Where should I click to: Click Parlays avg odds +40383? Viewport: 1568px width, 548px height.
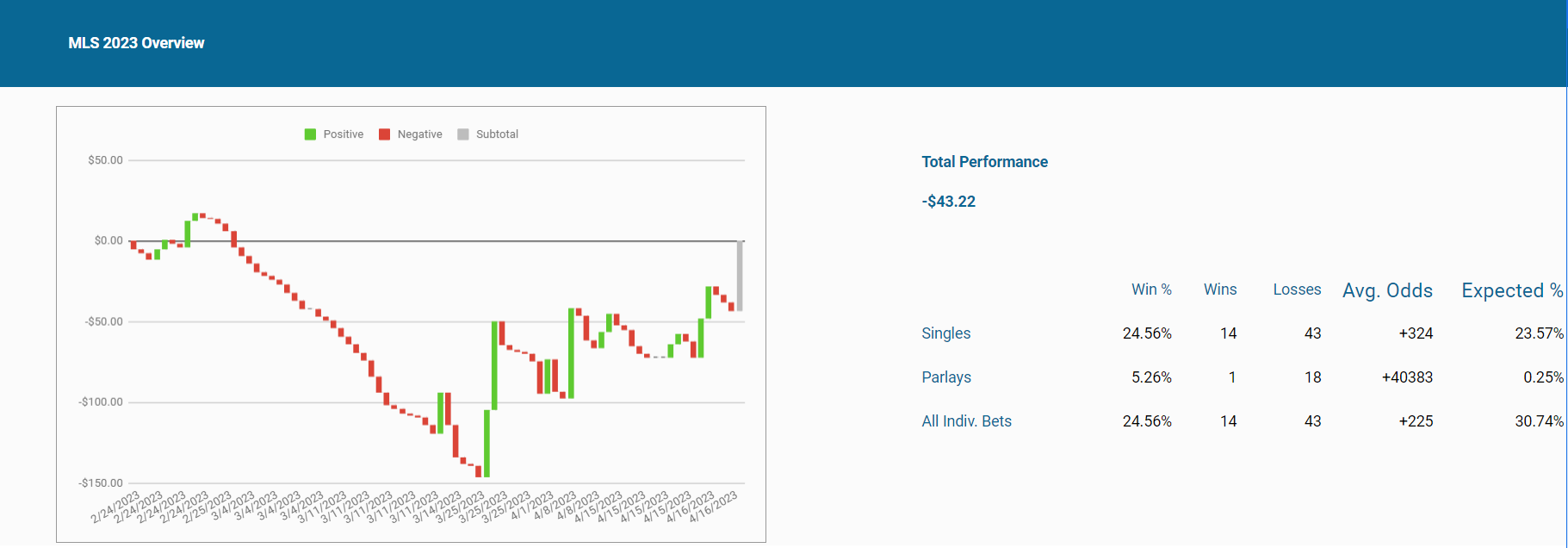(x=1407, y=377)
